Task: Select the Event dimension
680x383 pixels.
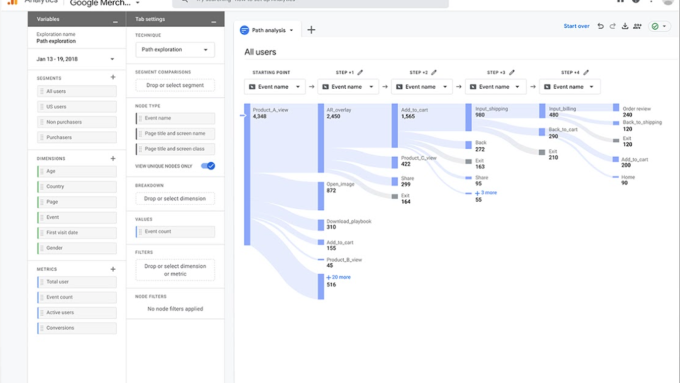Action: point(77,217)
